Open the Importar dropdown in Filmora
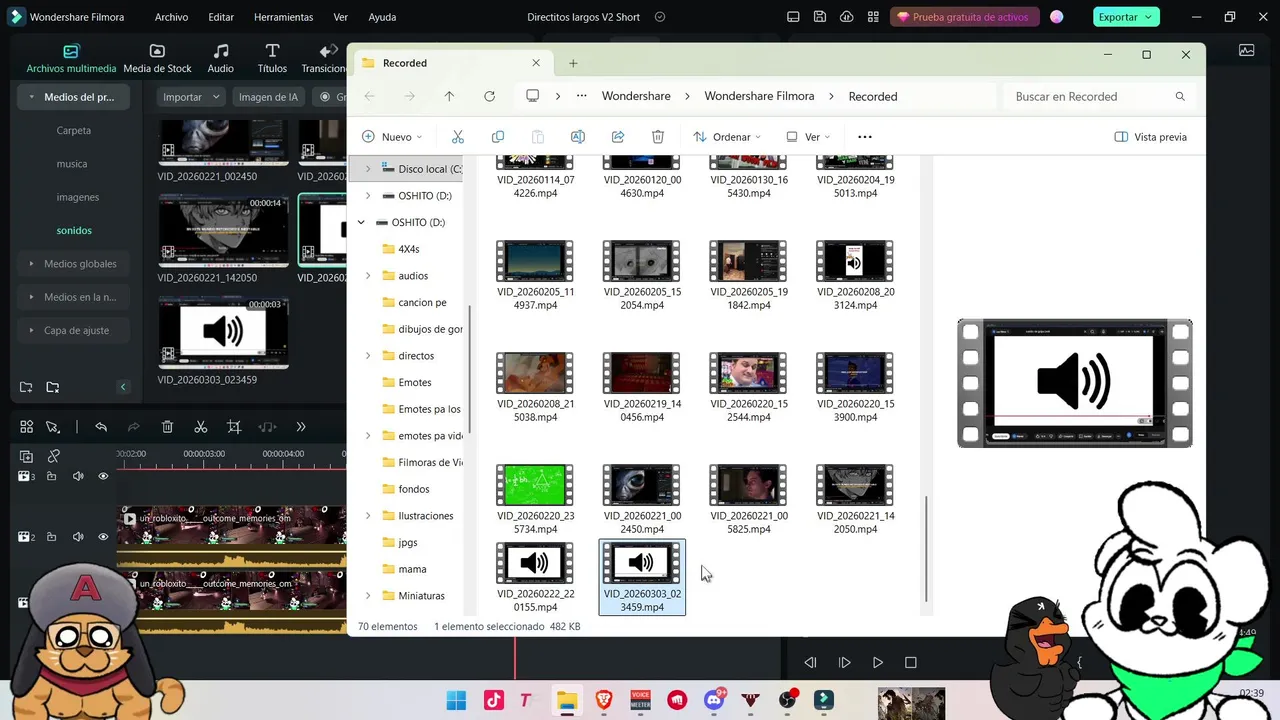Image resolution: width=1280 pixels, height=720 pixels. pyautogui.click(x=193, y=97)
